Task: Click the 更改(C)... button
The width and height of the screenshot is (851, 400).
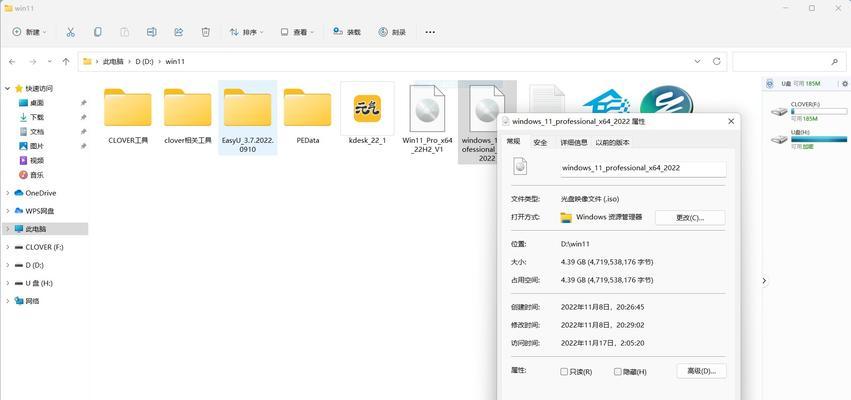Action: 690,218
